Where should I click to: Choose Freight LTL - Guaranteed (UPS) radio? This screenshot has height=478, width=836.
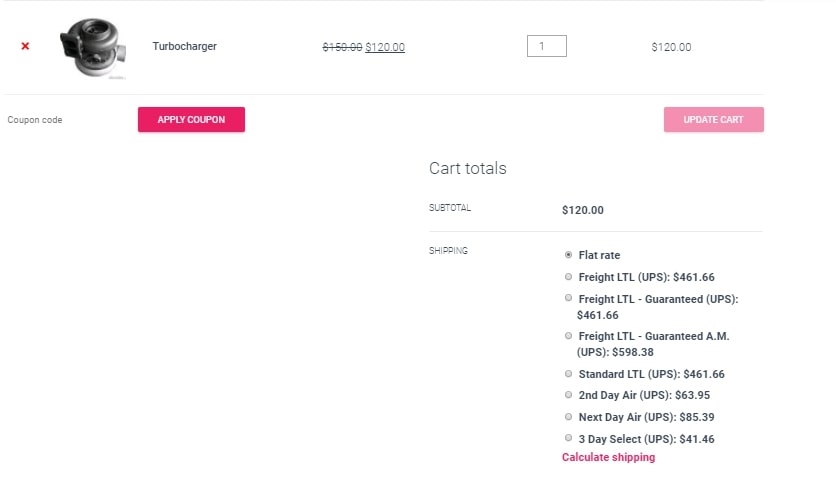click(568, 298)
